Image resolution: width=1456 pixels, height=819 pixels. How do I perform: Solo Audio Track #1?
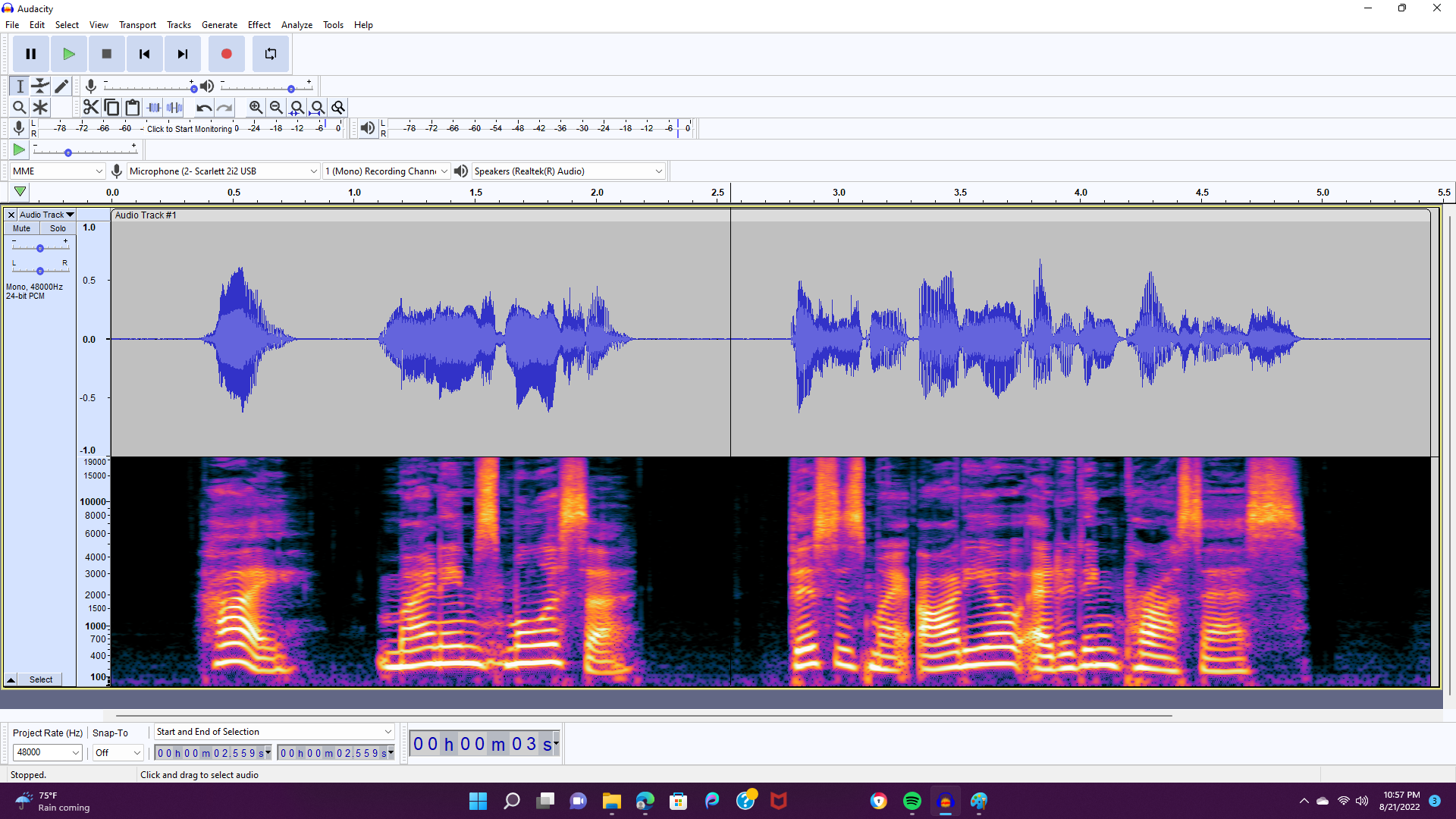pos(58,227)
